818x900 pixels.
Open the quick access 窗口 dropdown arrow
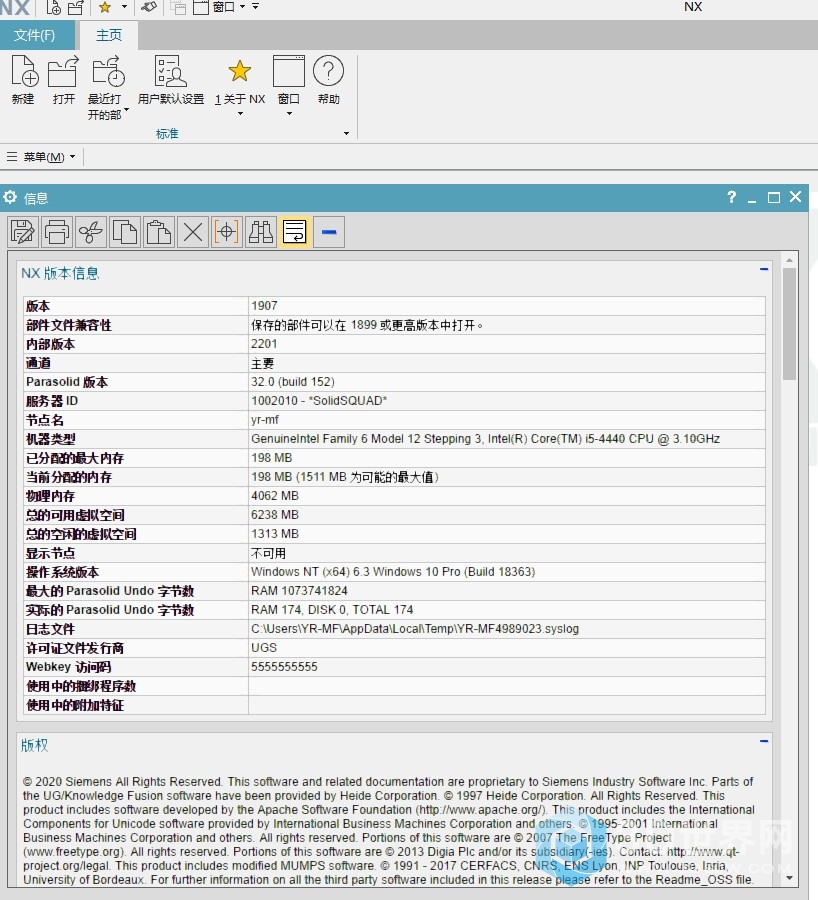(242, 7)
